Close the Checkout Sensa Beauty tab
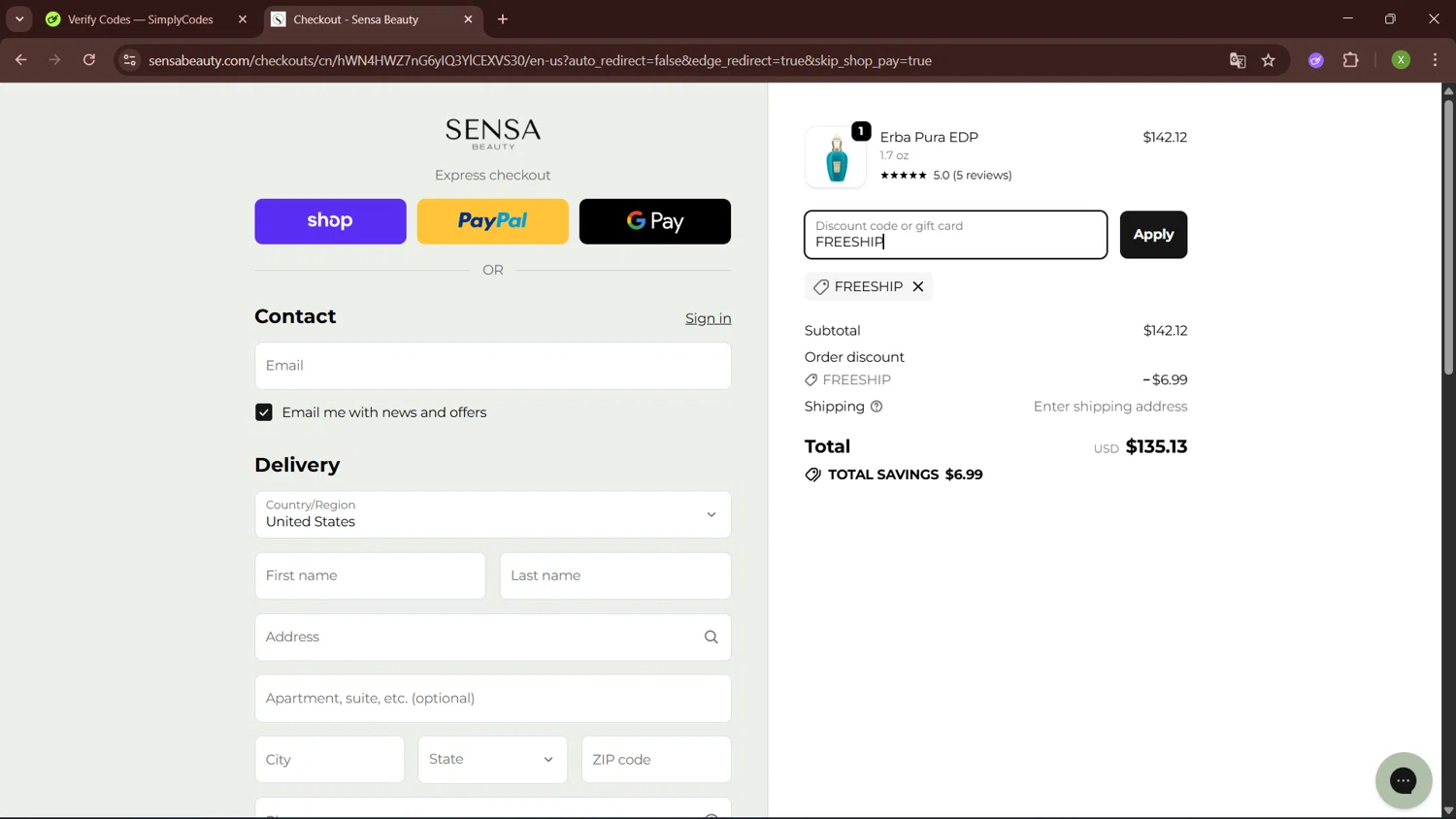Viewport: 1456px width, 819px height. coord(468,19)
